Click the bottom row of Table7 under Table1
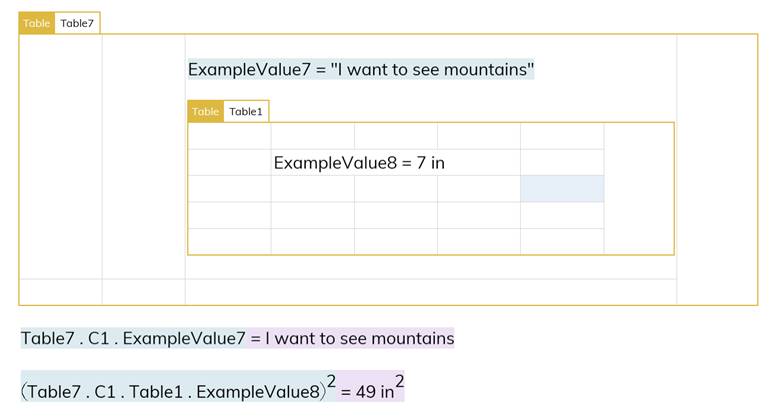Image resolution: width=773 pixels, height=419 pixels. [x=431, y=292]
